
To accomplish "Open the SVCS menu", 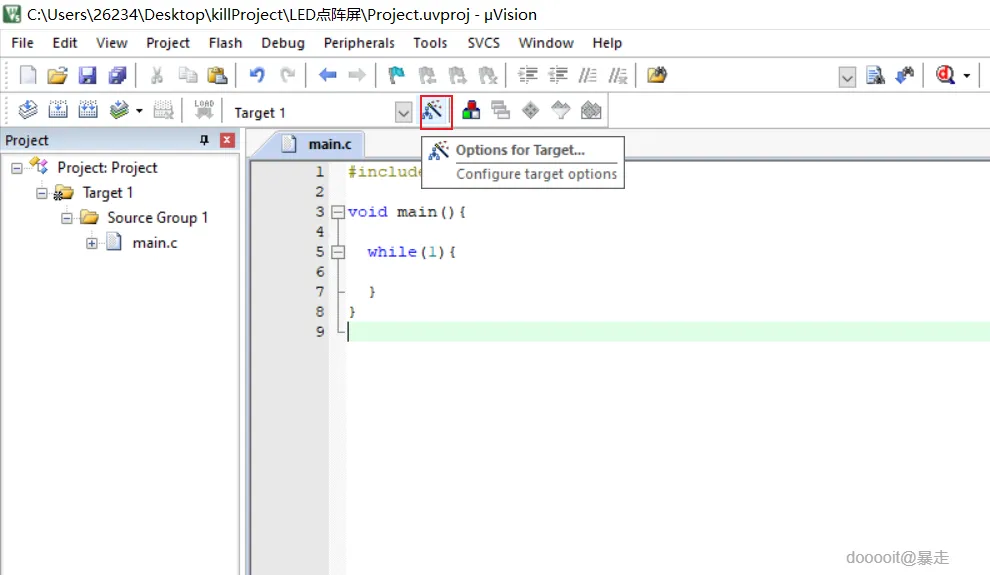I will pyautogui.click(x=484, y=43).
